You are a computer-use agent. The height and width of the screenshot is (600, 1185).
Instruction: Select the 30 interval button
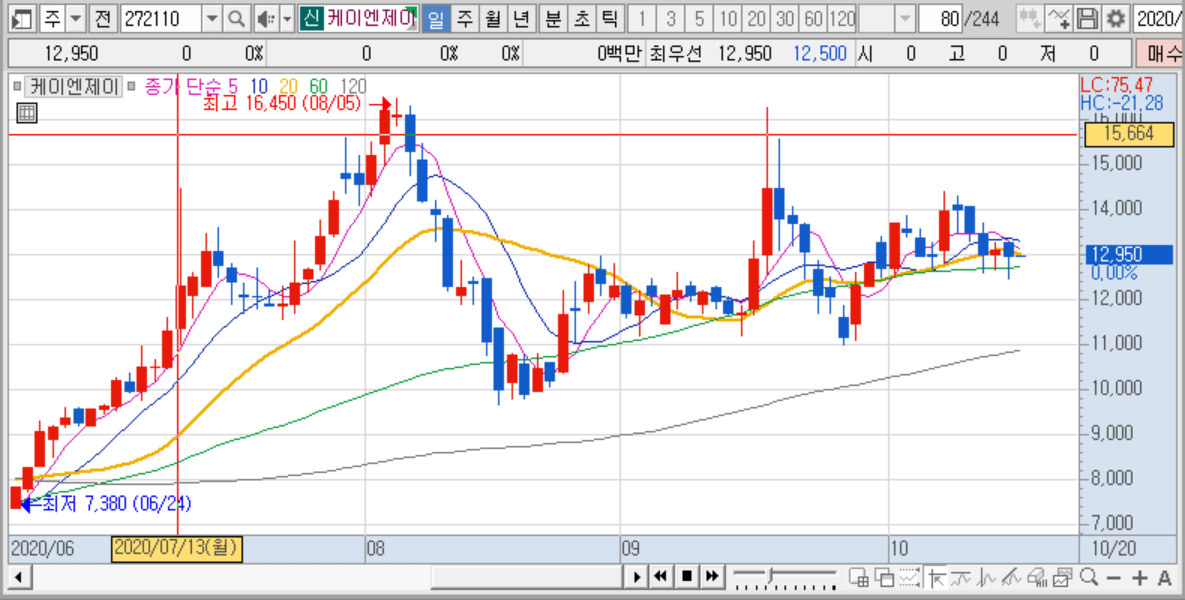(785, 19)
